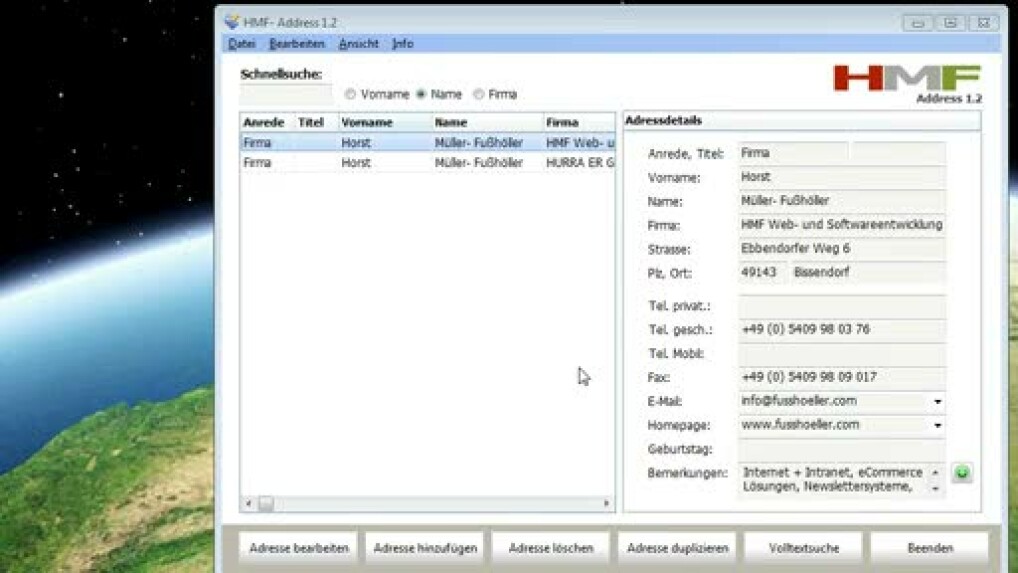
Task: Open the Info menu
Action: (402, 44)
